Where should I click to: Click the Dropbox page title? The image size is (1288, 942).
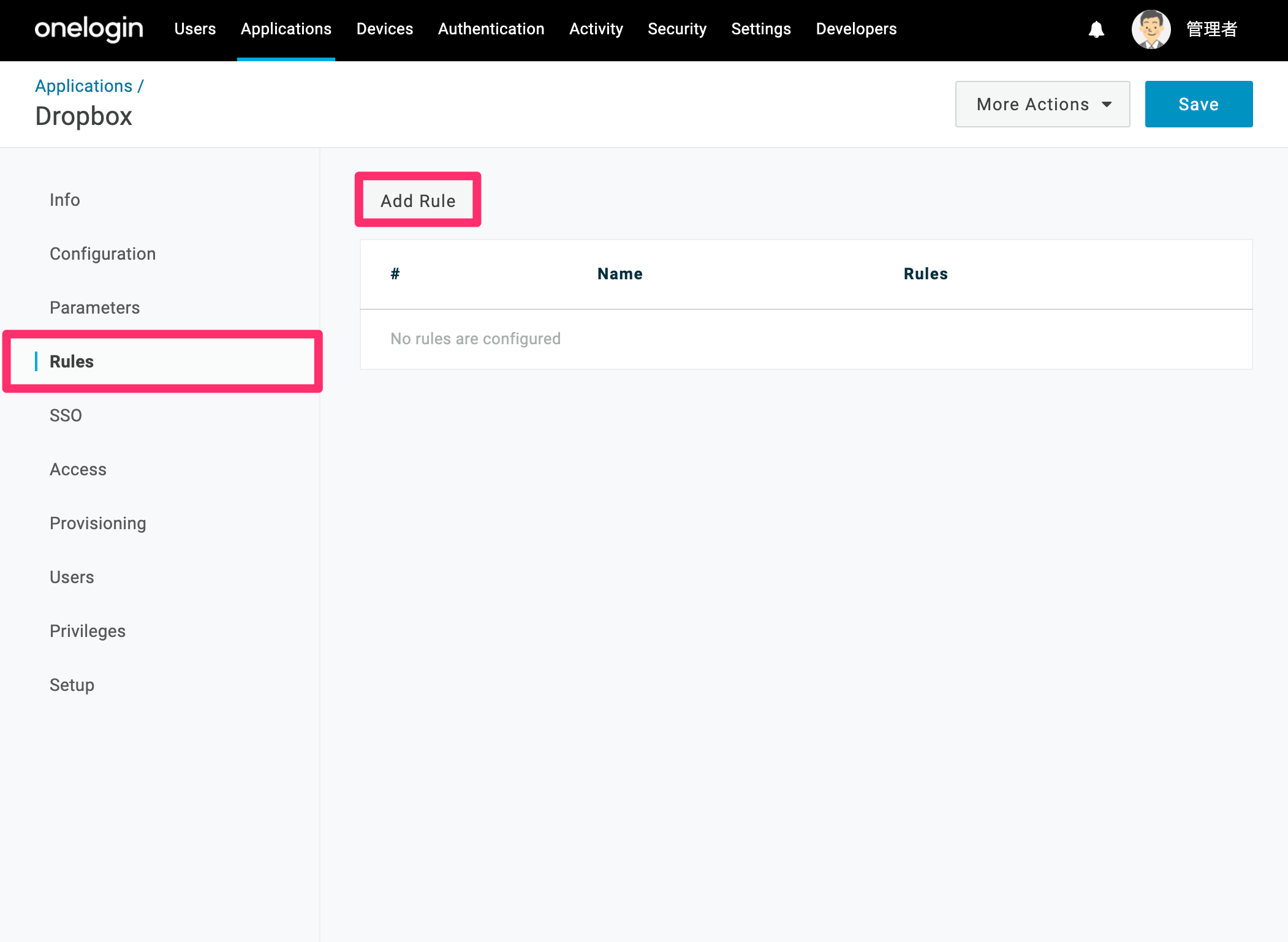[84, 116]
